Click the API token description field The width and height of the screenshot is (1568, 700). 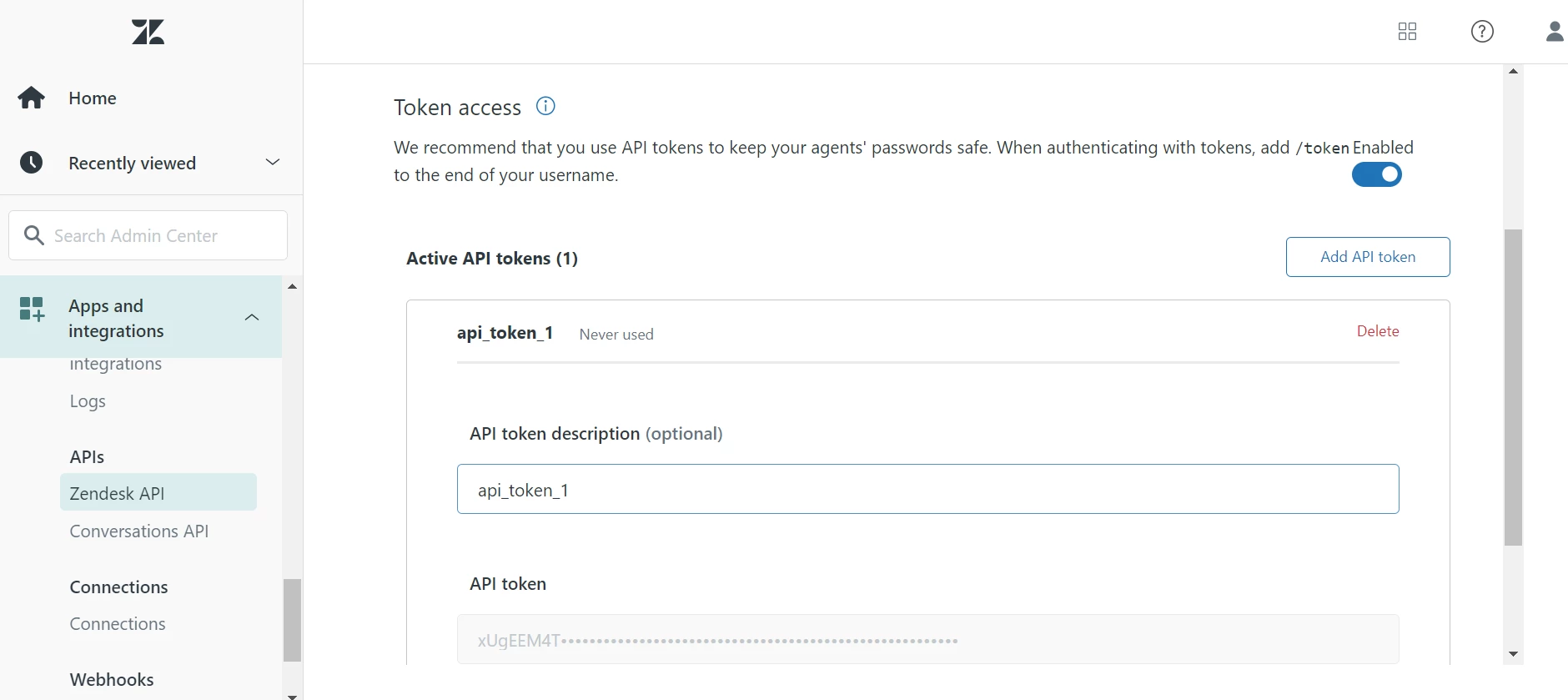click(x=927, y=490)
